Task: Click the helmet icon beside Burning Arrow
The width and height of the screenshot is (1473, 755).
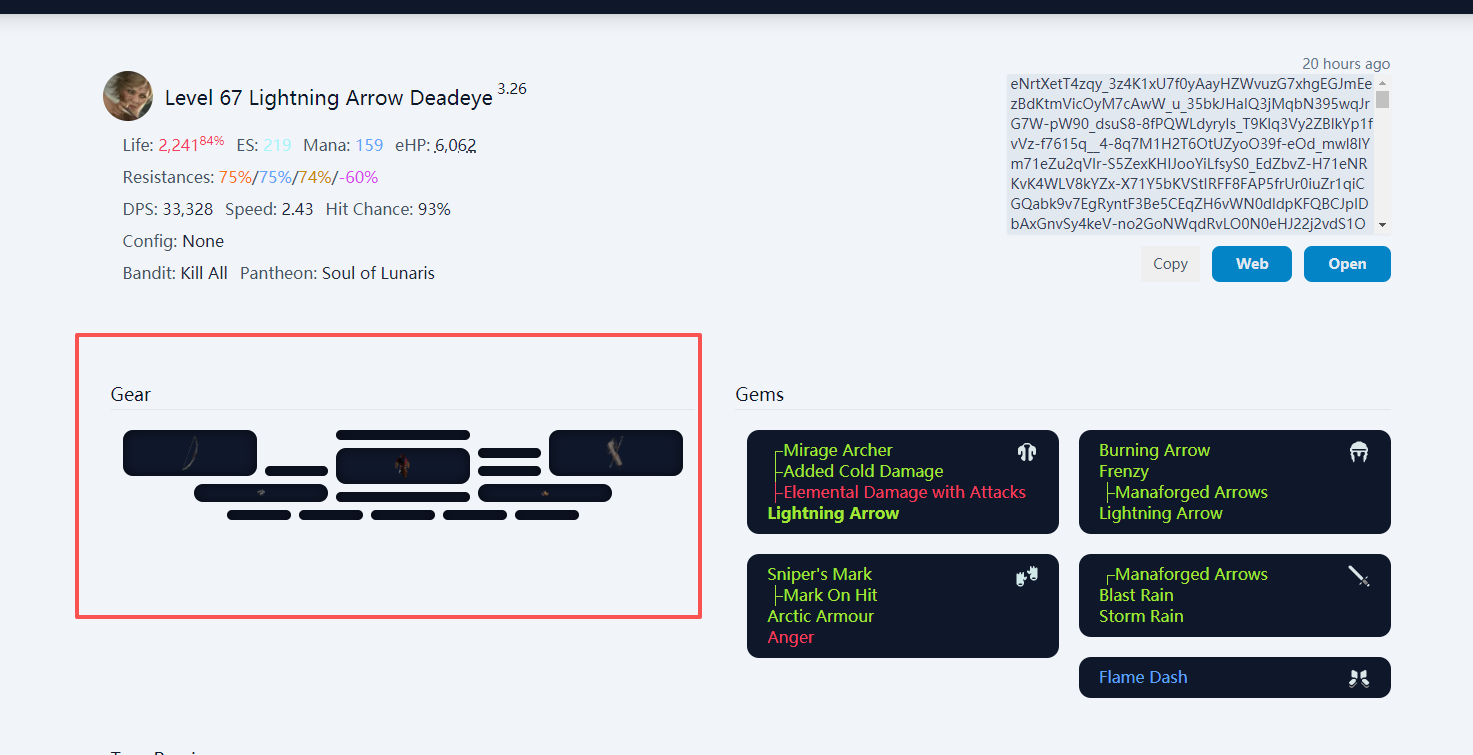Action: pyautogui.click(x=1358, y=452)
